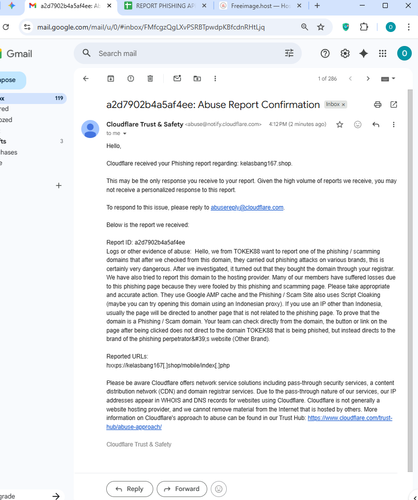This screenshot has width=418, height=500.
Task: Click the Search mail field
Action: pos(187,53)
